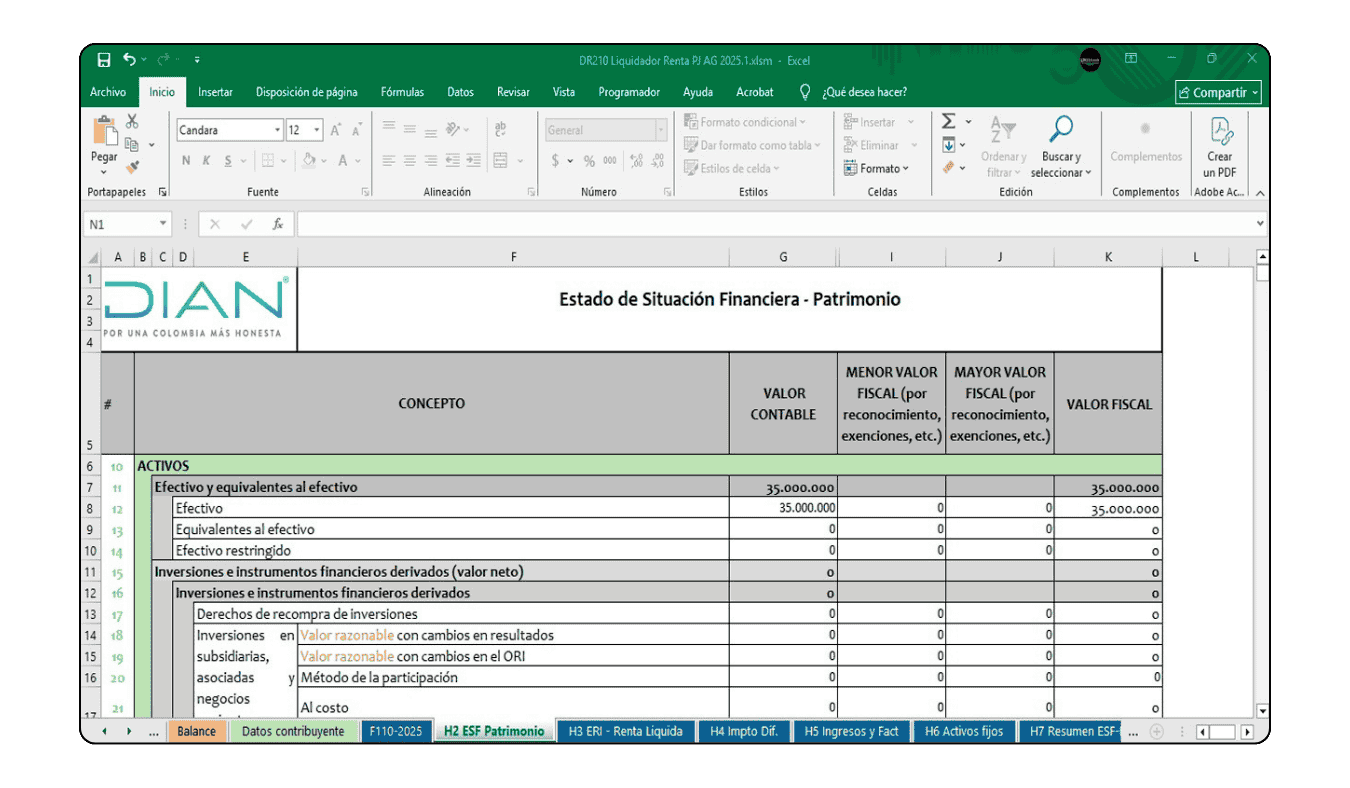Toggle bold with the N button

click(186, 161)
